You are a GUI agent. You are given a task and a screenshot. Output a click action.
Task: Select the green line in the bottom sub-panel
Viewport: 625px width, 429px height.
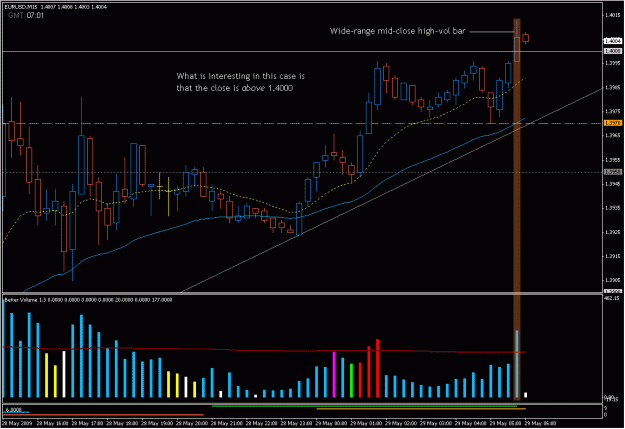364,406
